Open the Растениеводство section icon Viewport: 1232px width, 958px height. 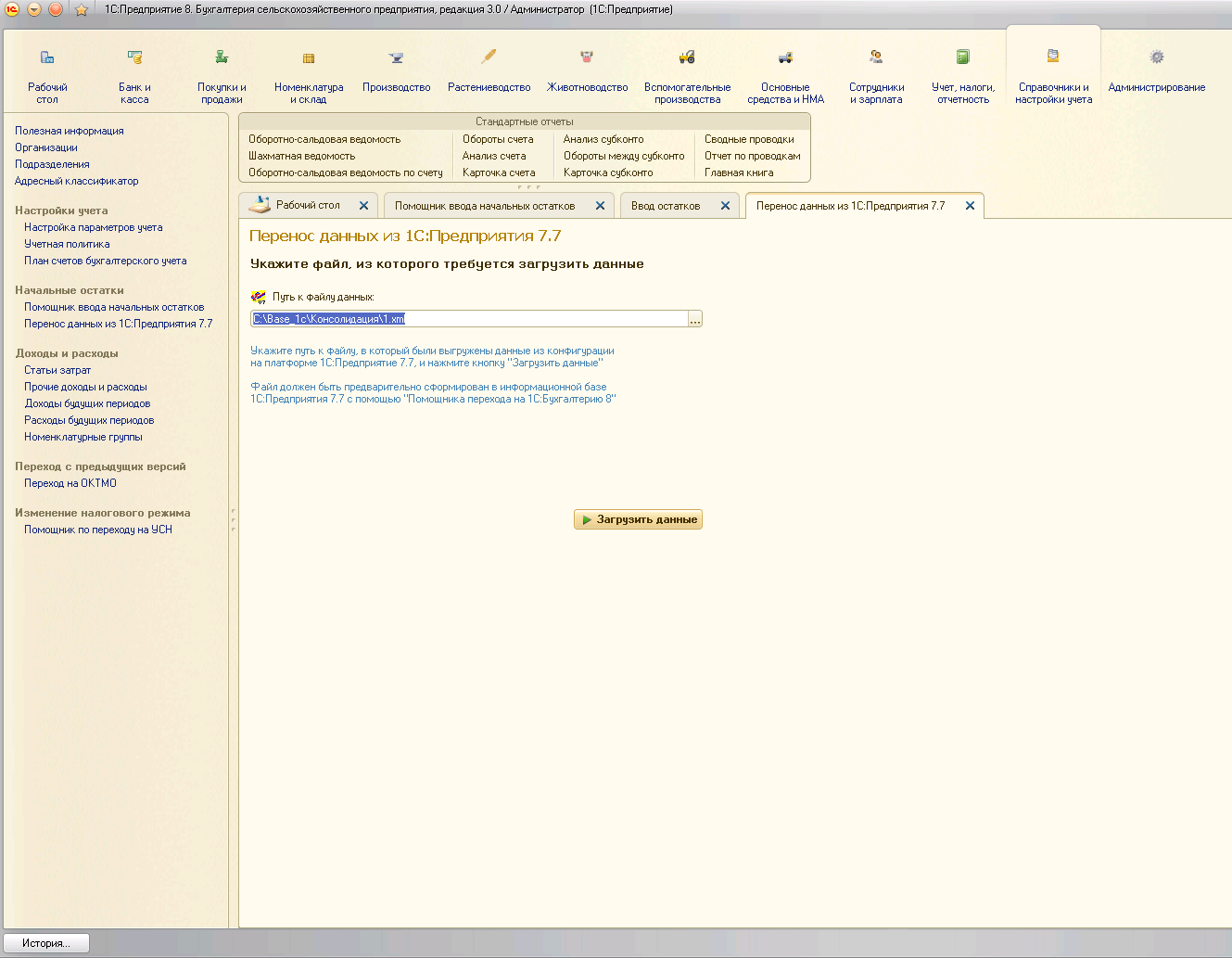[x=489, y=57]
